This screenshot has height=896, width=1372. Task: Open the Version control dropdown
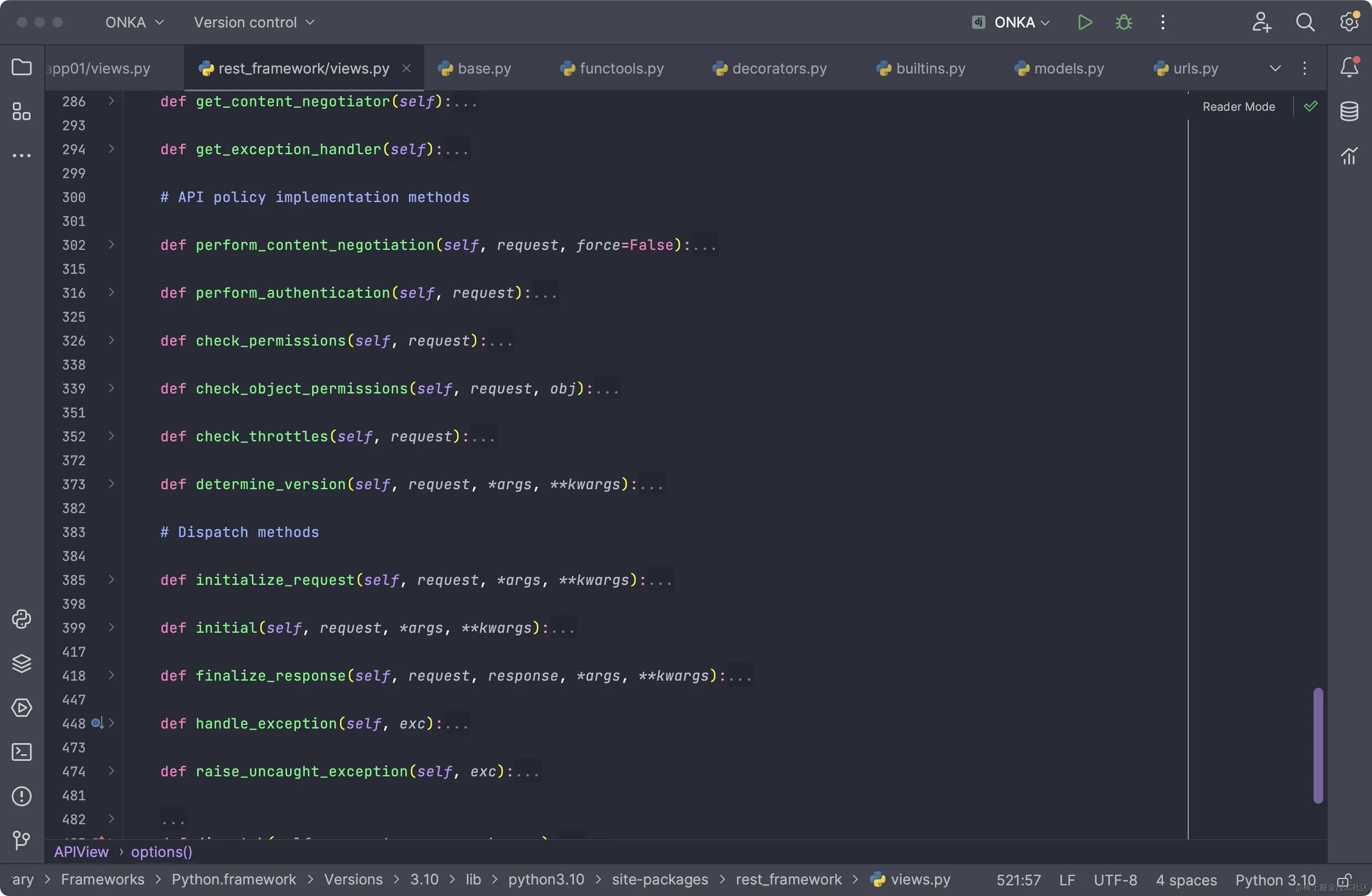pos(254,23)
